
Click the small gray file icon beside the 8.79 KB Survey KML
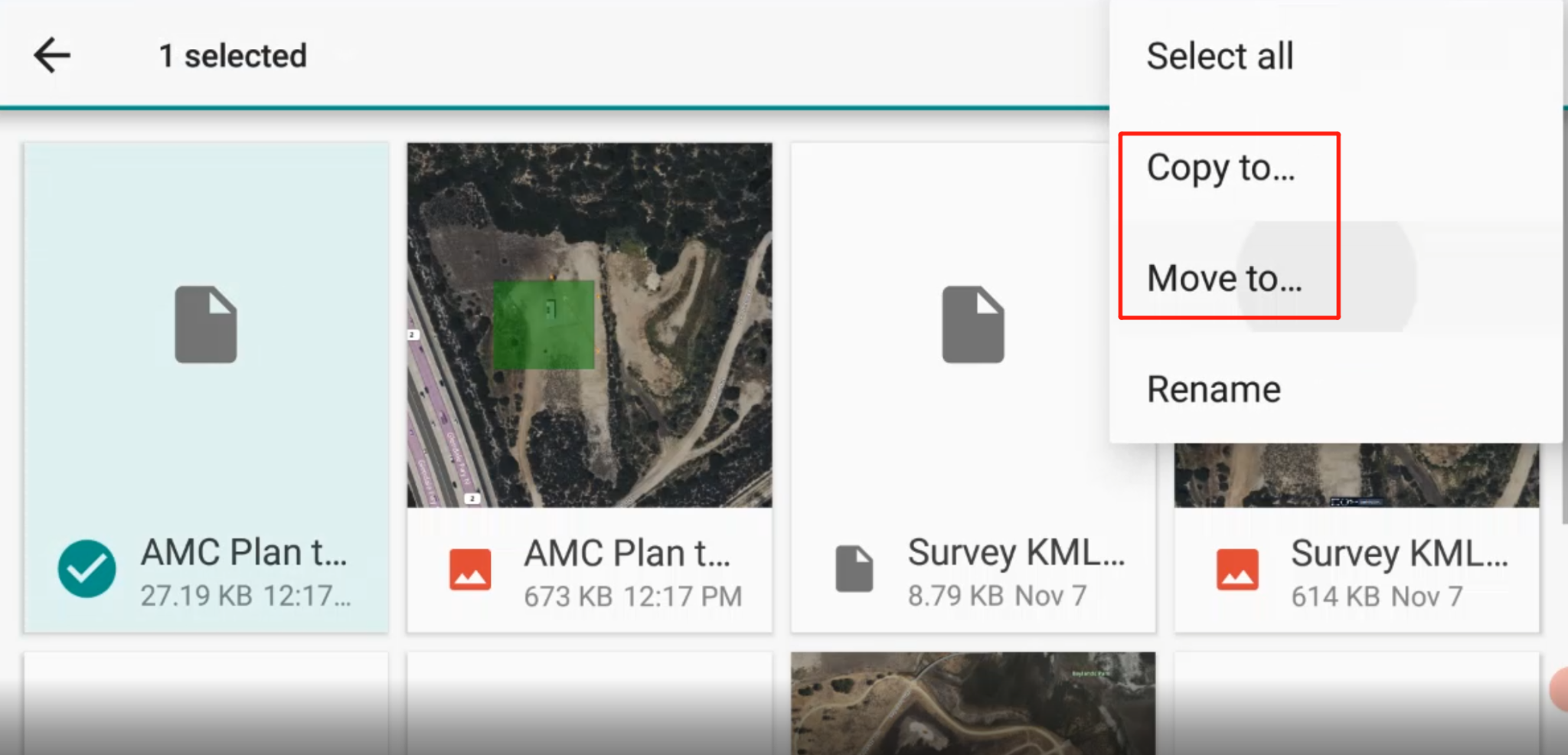click(x=854, y=569)
